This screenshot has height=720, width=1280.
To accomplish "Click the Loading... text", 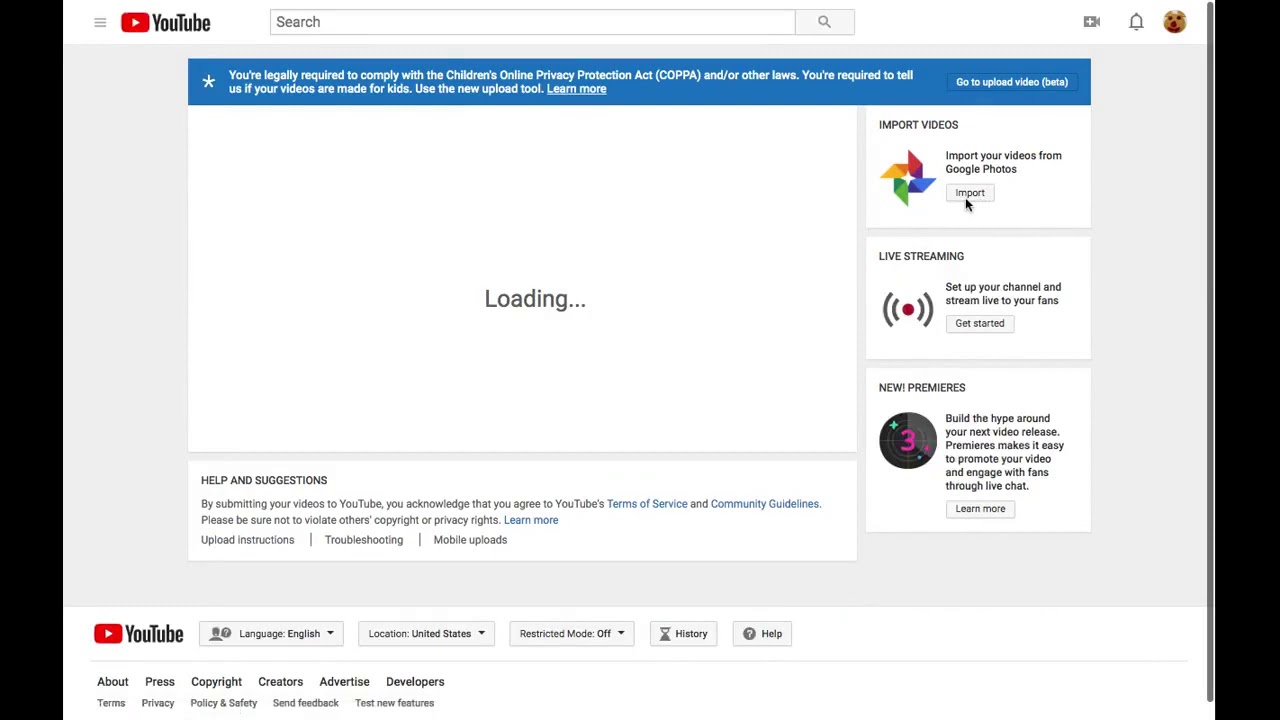I will click(x=535, y=299).
